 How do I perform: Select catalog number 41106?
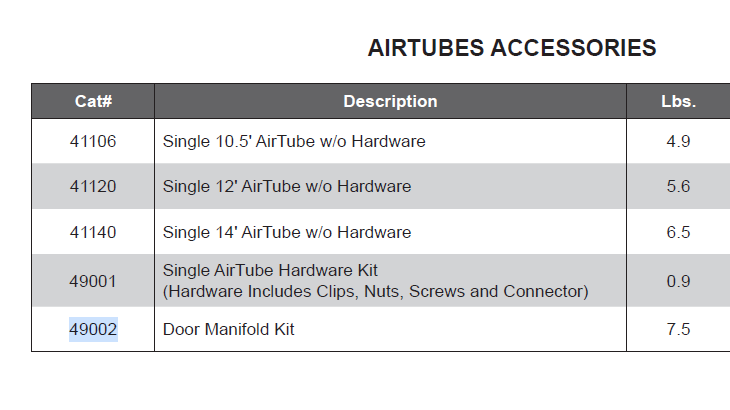coord(93,142)
